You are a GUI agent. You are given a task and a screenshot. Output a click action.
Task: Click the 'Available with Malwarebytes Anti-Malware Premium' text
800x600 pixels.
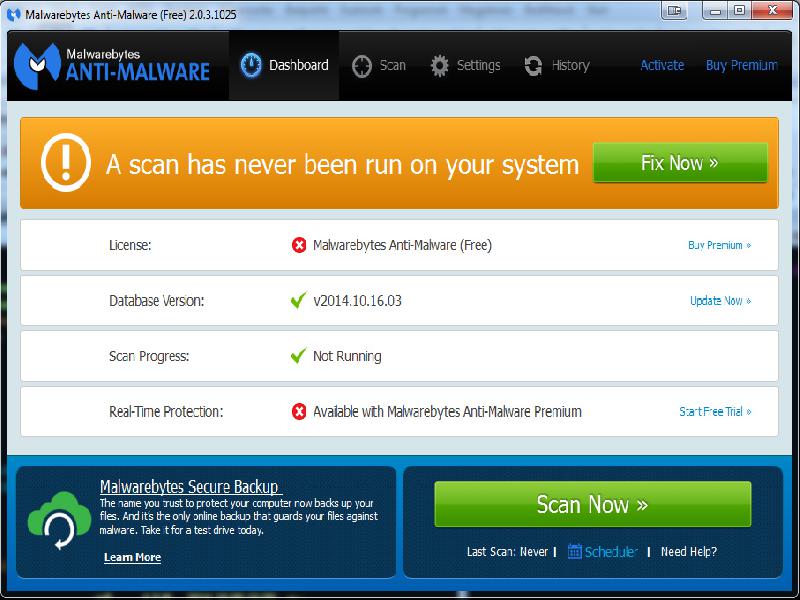tap(447, 412)
